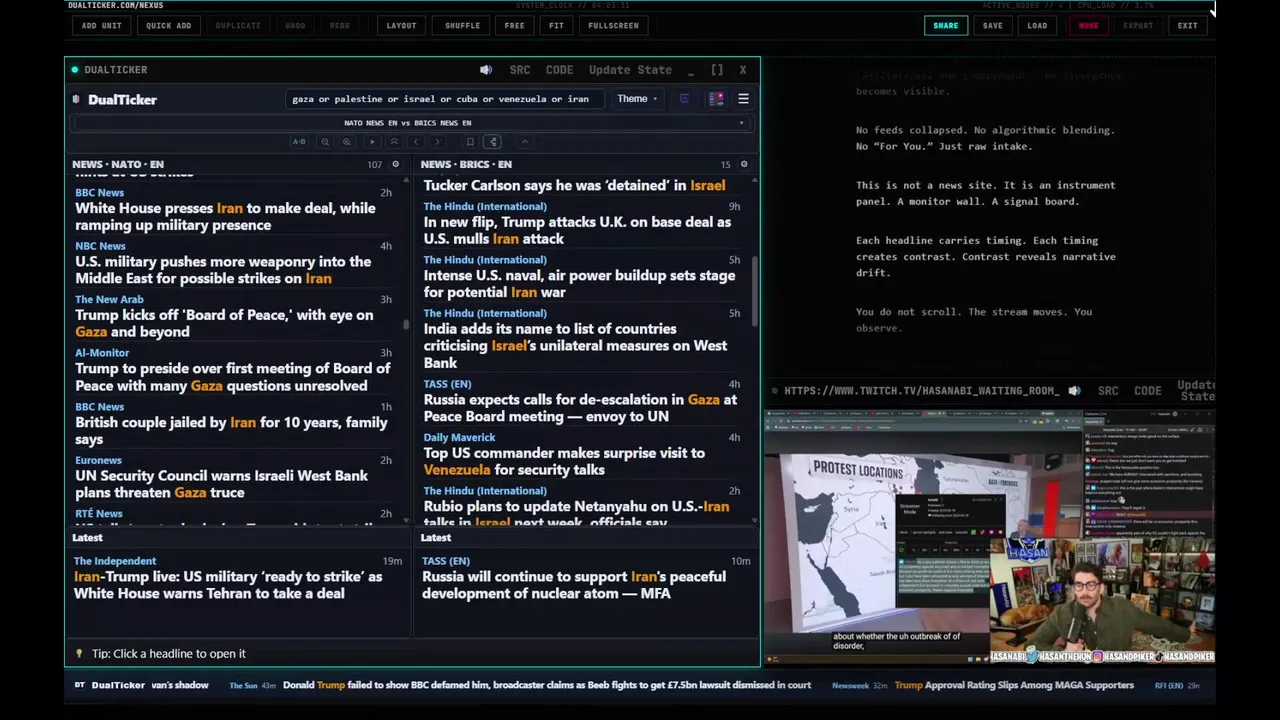Click the EXIT button
The image size is (1280, 720).
click(x=1188, y=25)
